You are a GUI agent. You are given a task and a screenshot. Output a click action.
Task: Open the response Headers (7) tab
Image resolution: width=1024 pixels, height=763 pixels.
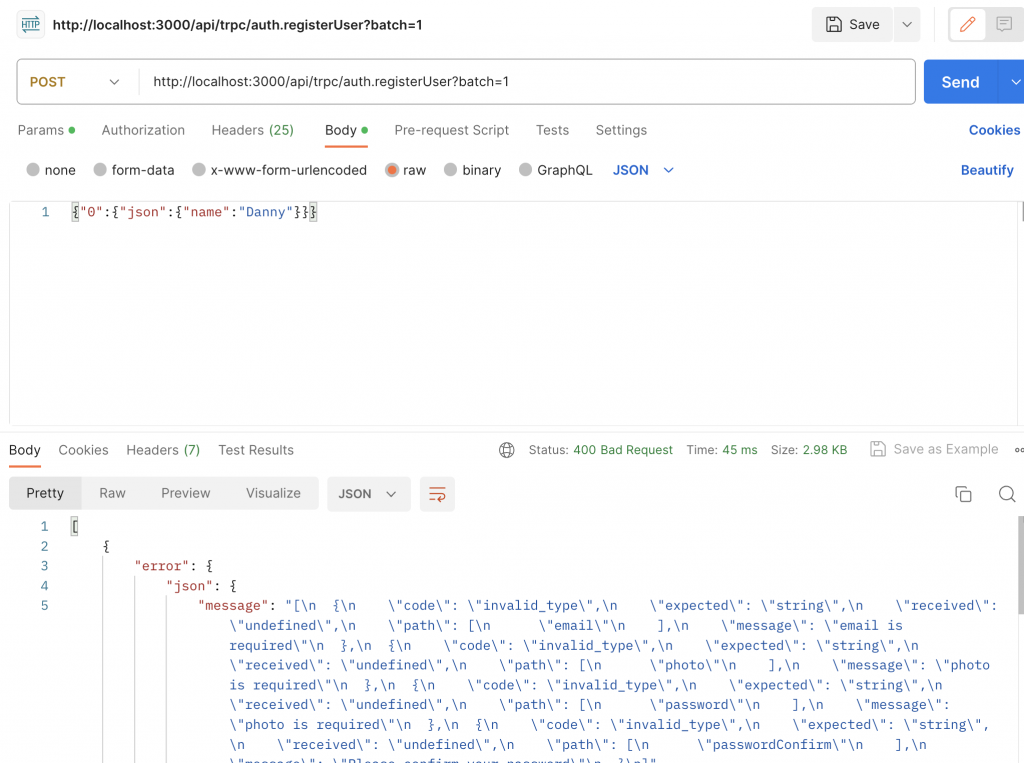tap(163, 450)
